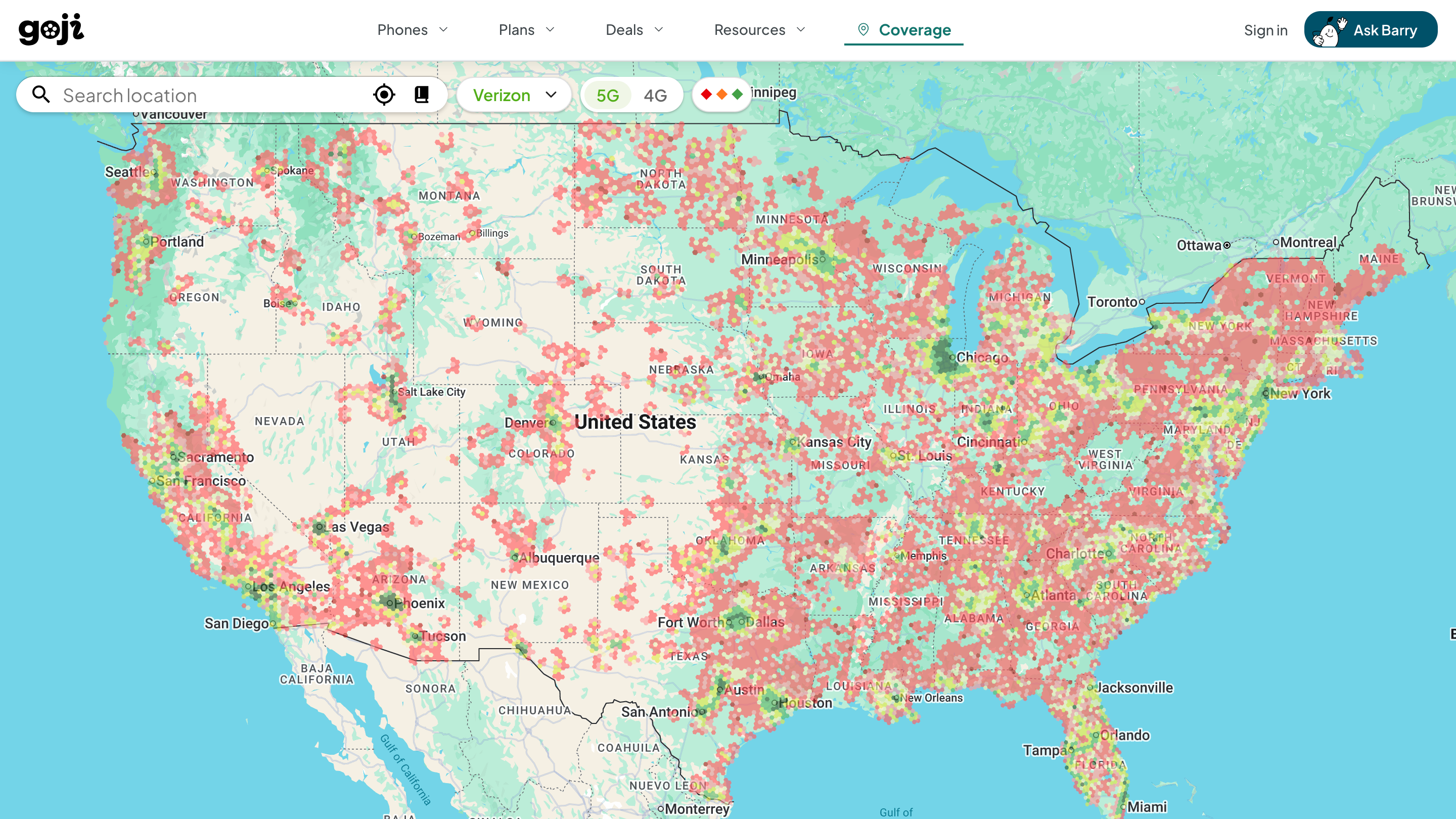The image size is (1456, 819).
Task: Click the "Fort Worth" city label
Action: 691,622
